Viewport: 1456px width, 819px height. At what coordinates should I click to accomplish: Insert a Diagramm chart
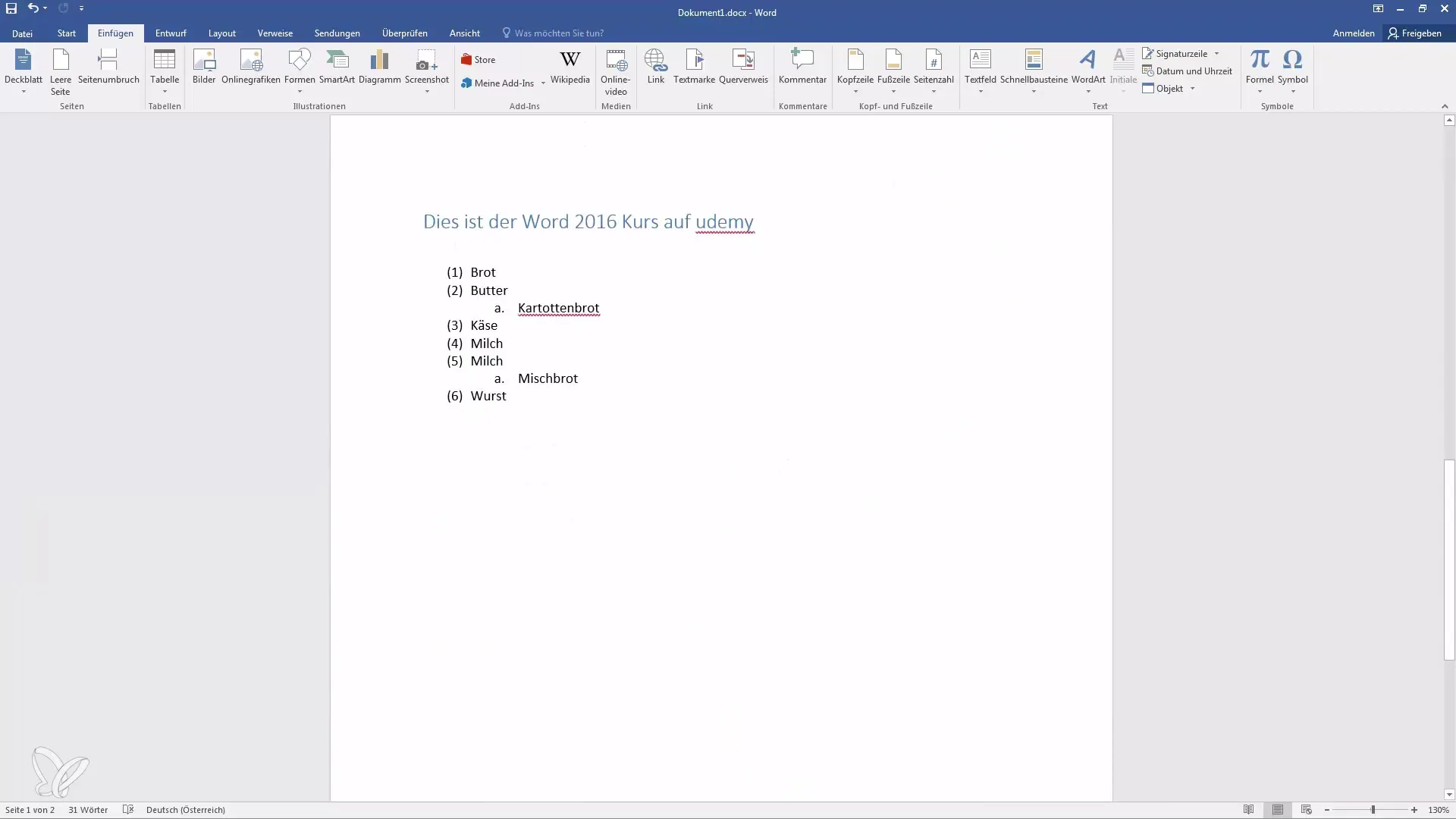coord(380,67)
